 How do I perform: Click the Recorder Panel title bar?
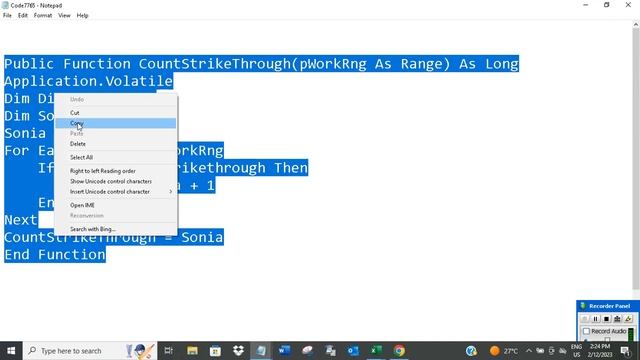tap(608, 306)
